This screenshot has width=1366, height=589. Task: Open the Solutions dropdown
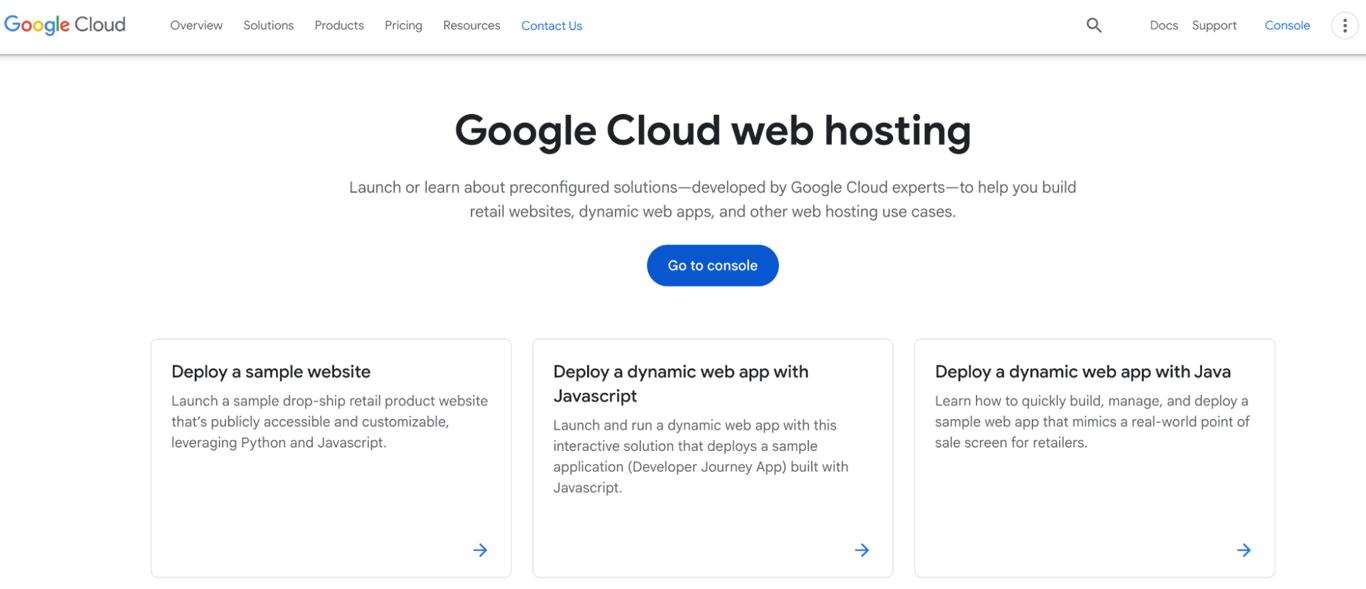(x=268, y=25)
